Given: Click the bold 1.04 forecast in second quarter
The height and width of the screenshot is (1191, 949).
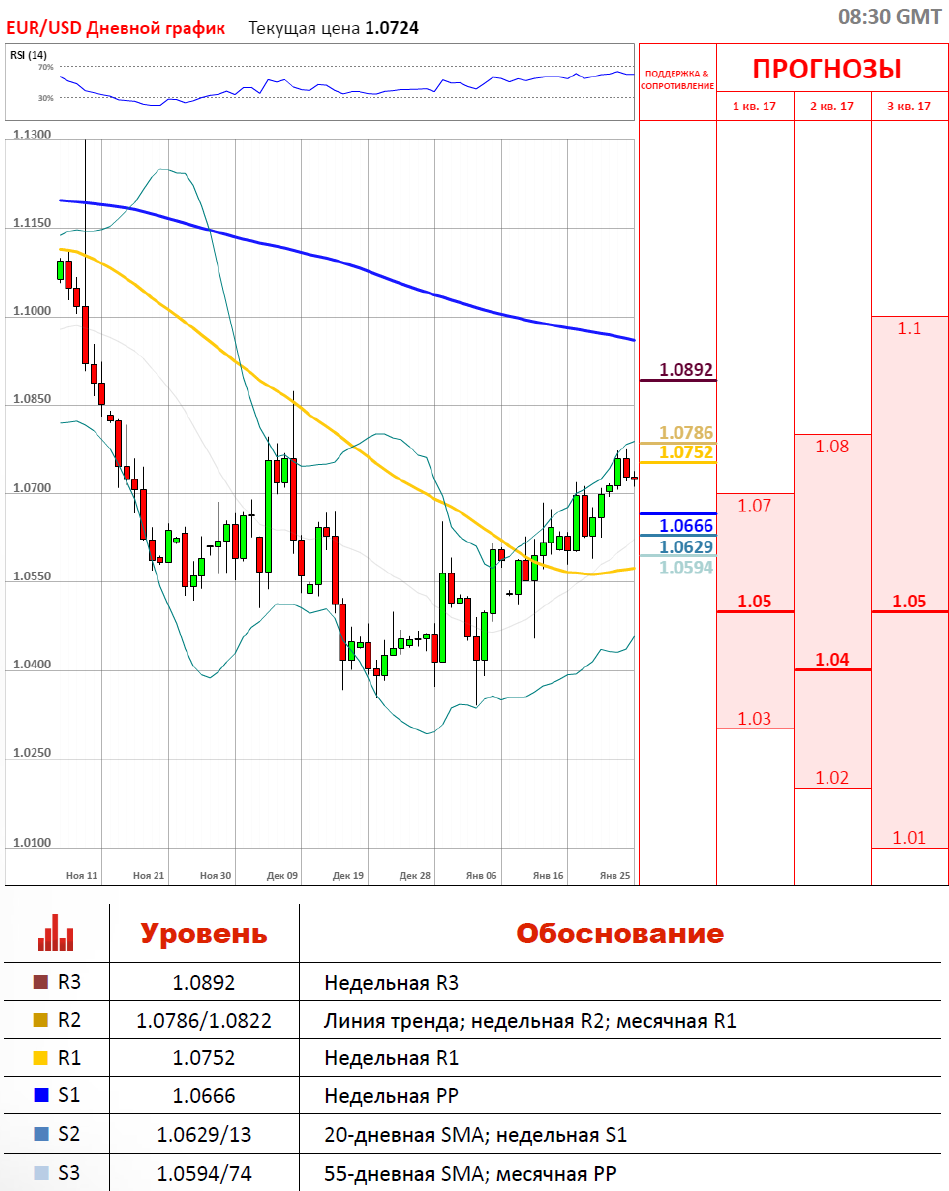Looking at the screenshot, I should (x=831, y=659).
